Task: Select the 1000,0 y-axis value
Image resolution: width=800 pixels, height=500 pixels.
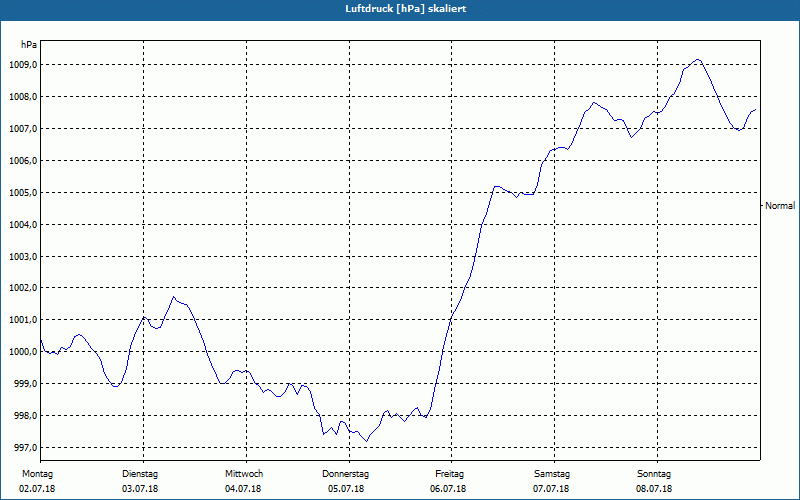Action: [23, 352]
